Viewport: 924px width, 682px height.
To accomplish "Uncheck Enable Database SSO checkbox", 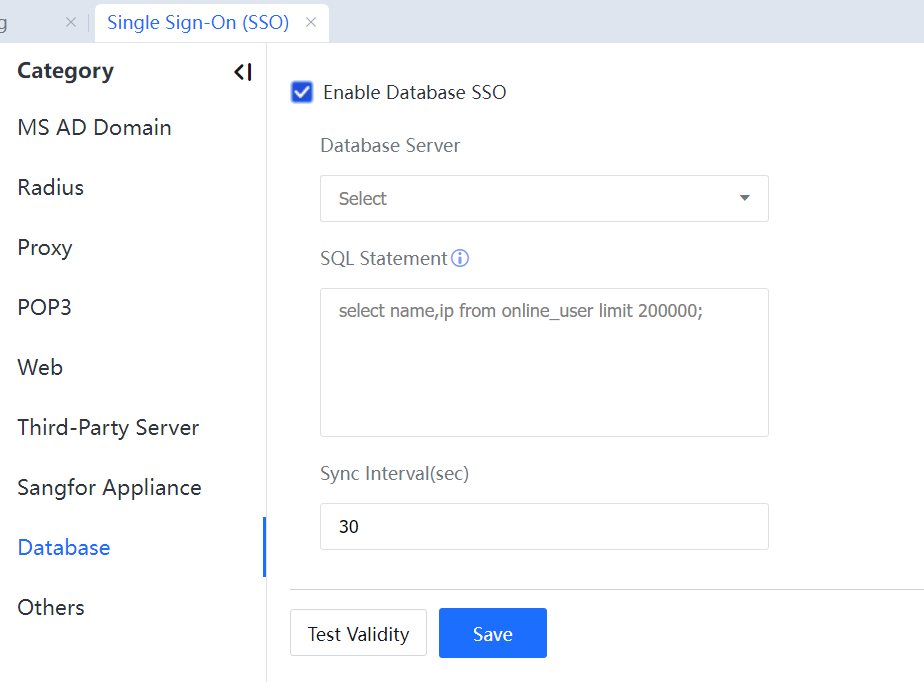I will click(x=302, y=93).
